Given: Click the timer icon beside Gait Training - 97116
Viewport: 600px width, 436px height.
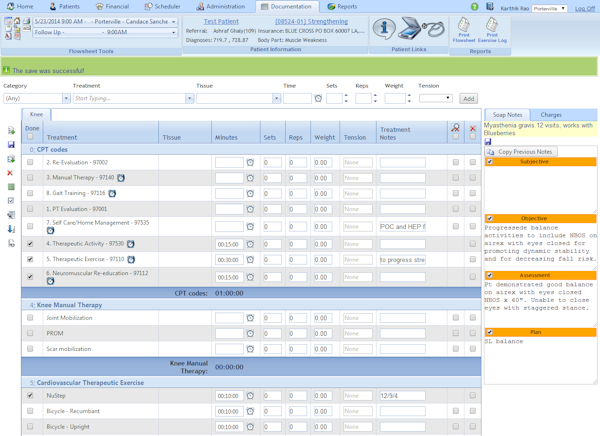Looking at the screenshot, I should [112, 193].
